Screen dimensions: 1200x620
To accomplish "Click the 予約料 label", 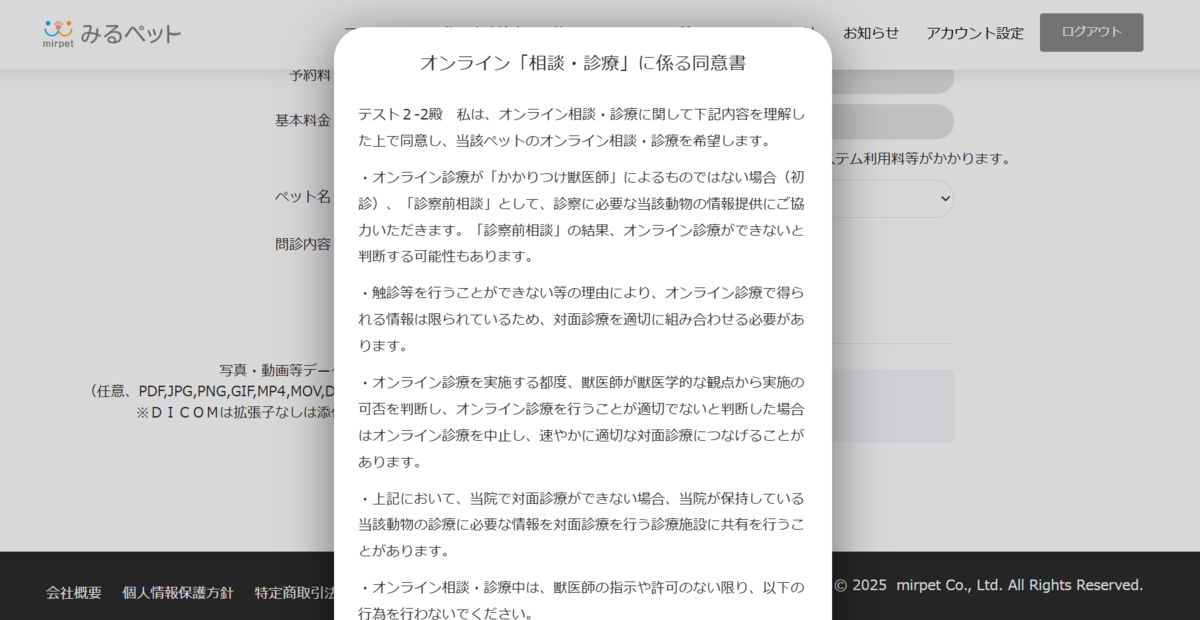I will 310,75.
